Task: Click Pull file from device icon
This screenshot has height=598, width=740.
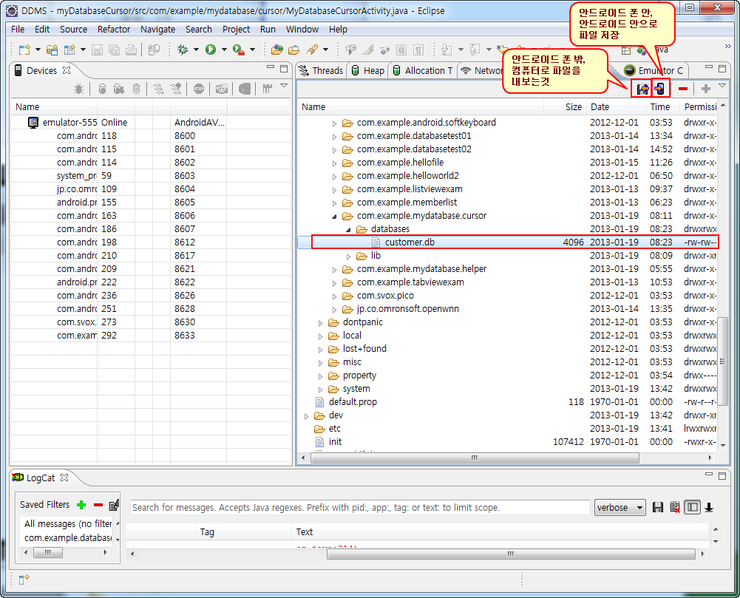Action: click(642, 88)
